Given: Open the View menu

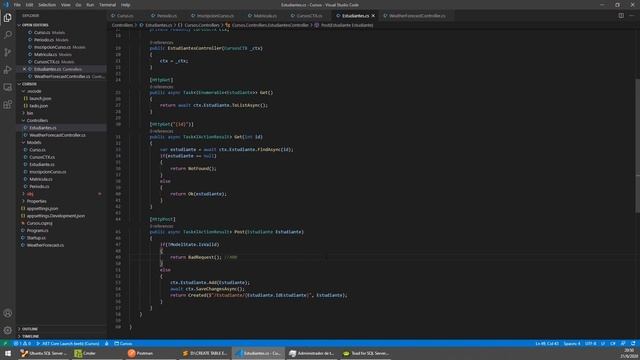Looking at the screenshot, I should [x=66, y=5].
